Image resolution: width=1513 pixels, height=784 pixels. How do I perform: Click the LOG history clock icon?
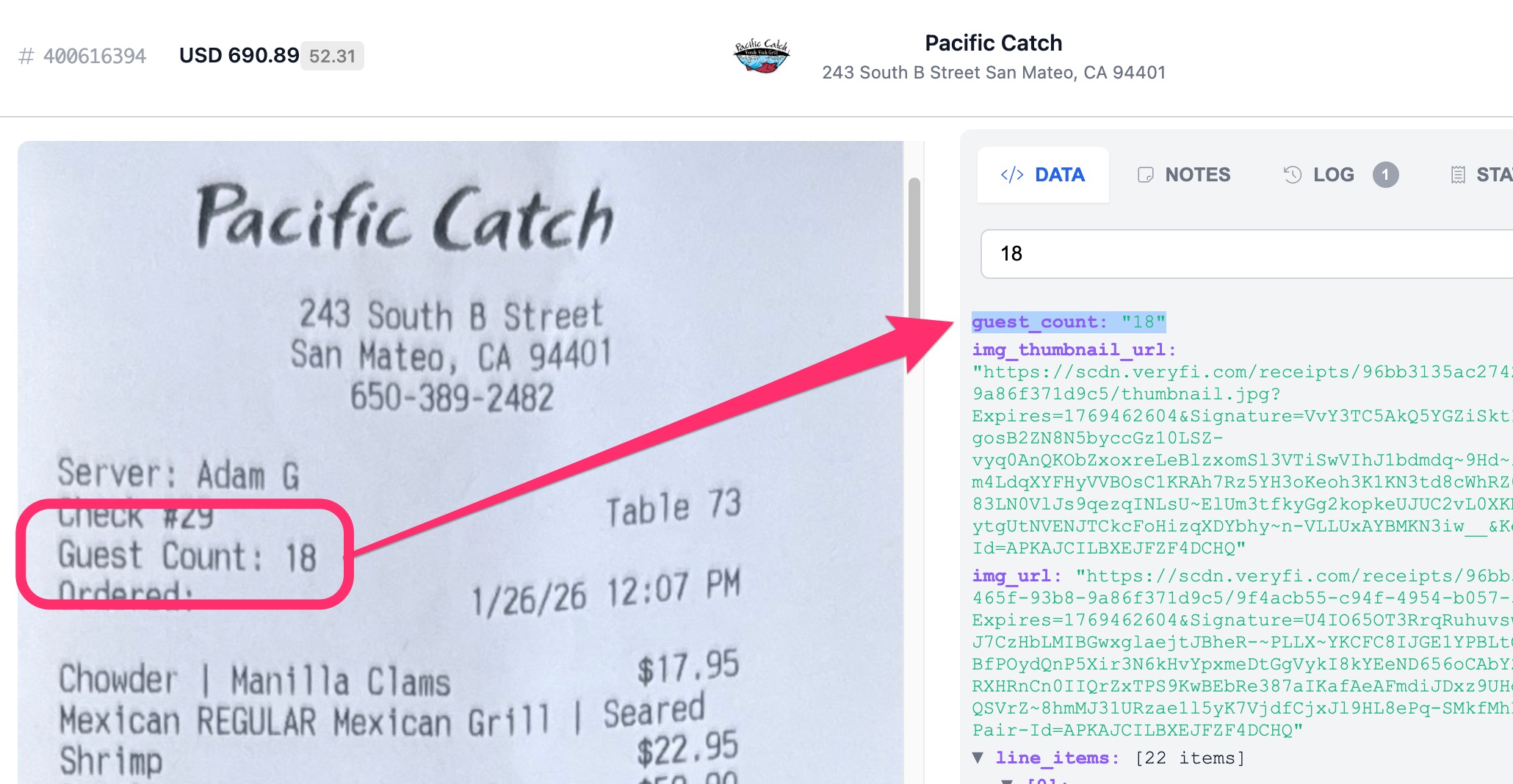[1293, 175]
